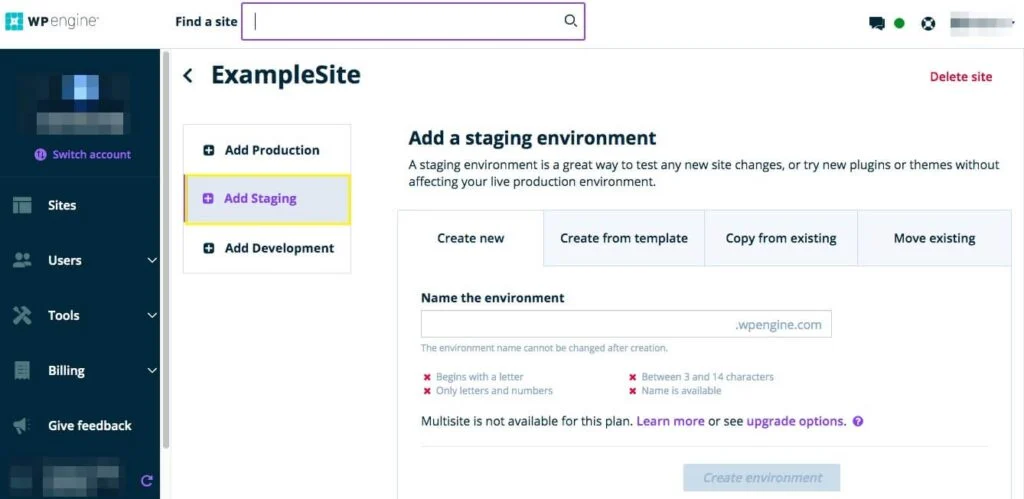
Task: Click the plus icon for Add Production
Action: click(x=208, y=150)
